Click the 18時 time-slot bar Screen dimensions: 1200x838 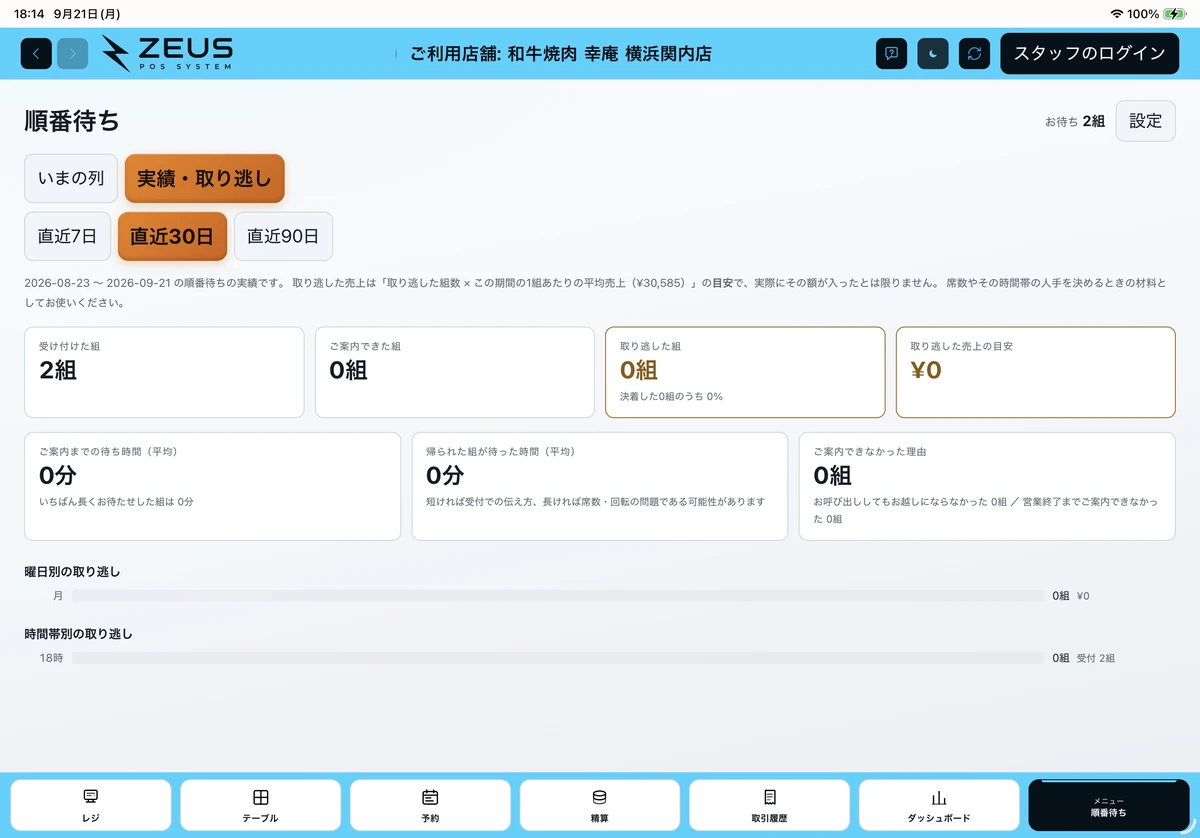(558, 658)
